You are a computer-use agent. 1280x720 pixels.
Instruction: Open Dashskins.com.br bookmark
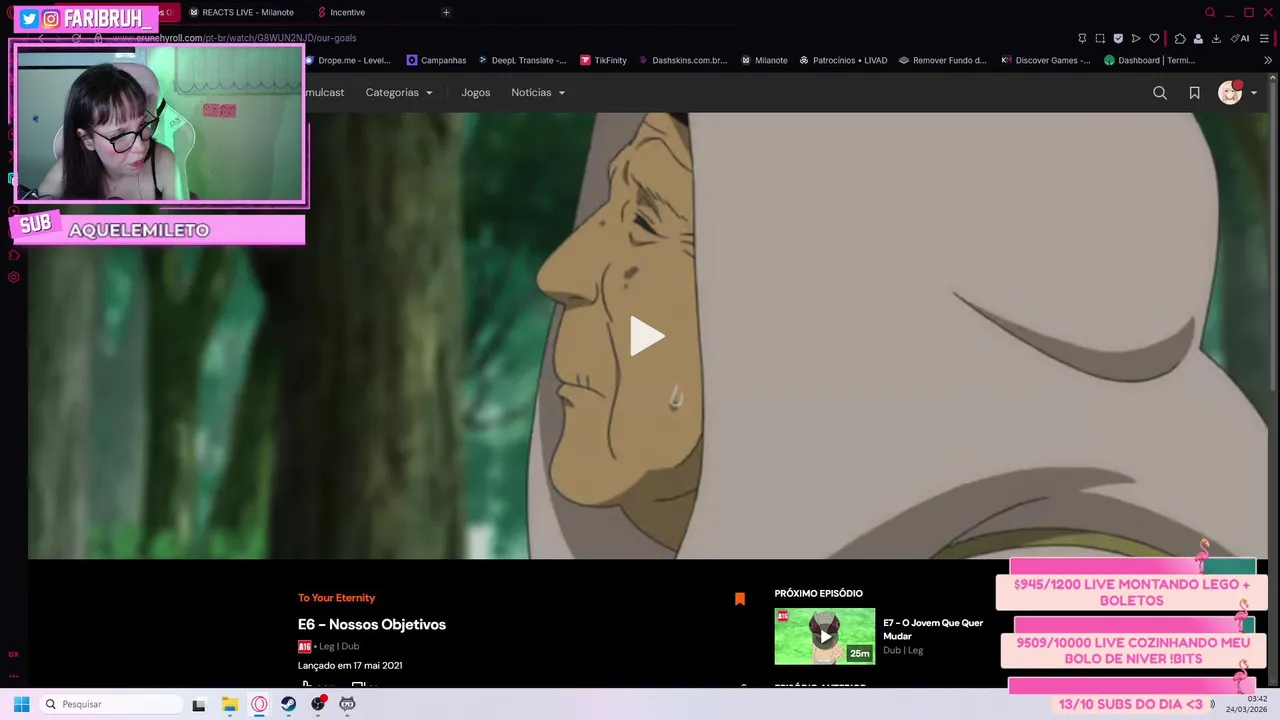[x=683, y=60]
